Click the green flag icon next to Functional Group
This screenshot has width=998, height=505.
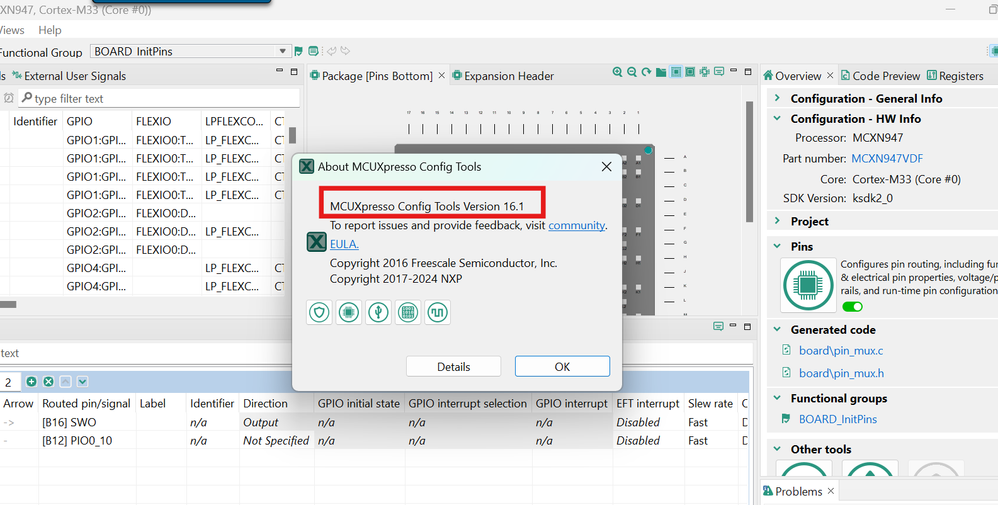coord(299,51)
